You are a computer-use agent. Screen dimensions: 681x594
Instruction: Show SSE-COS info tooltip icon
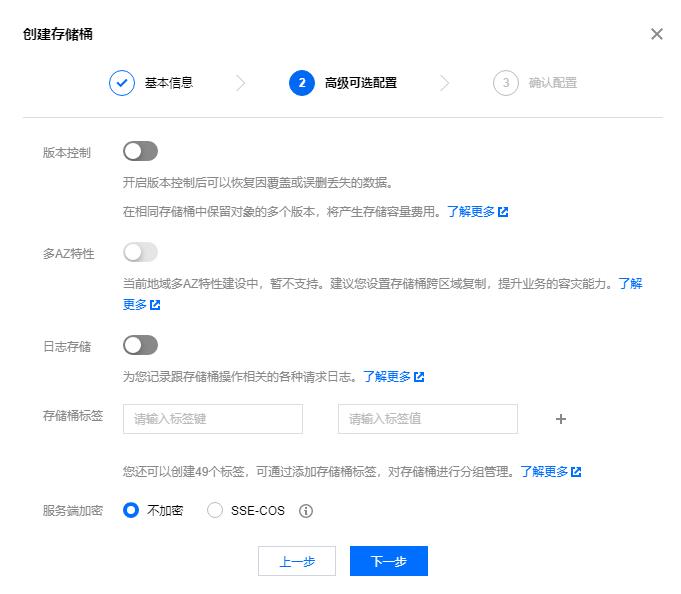(306, 511)
